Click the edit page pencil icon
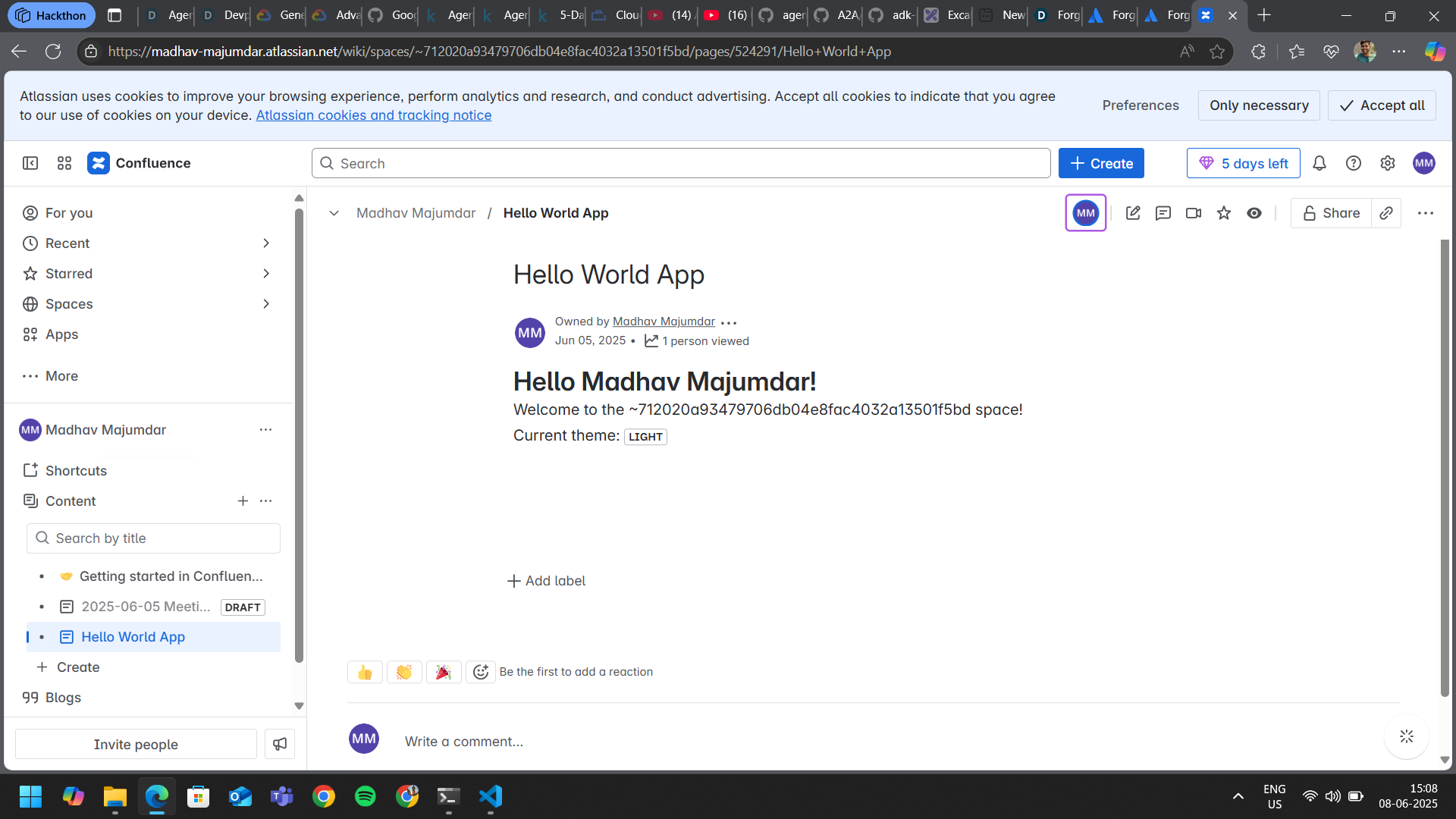Image resolution: width=1456 pixels, height=819 pixels. [x=1133, y=213]
